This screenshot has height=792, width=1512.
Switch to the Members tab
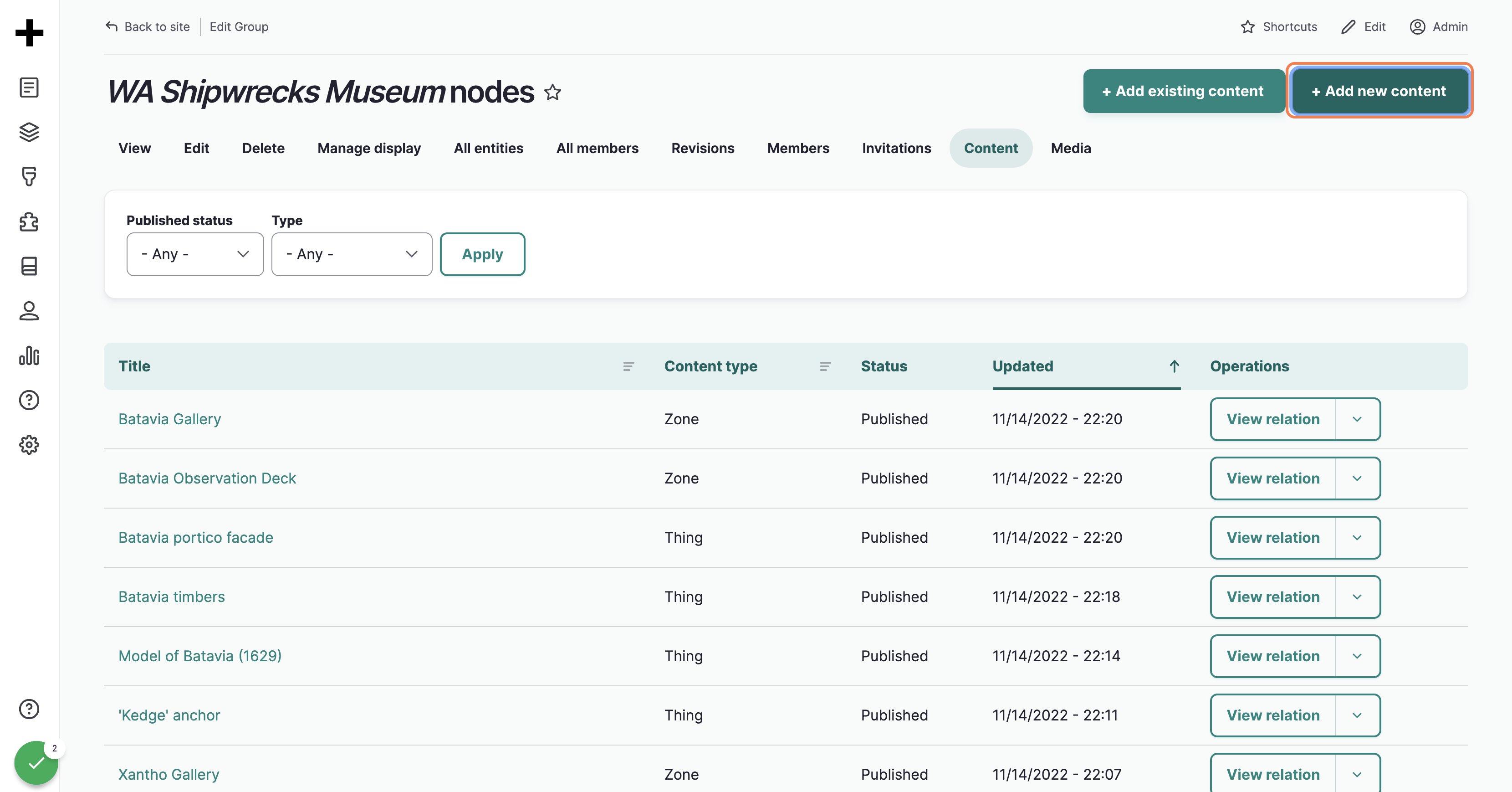tap(798, 148)
